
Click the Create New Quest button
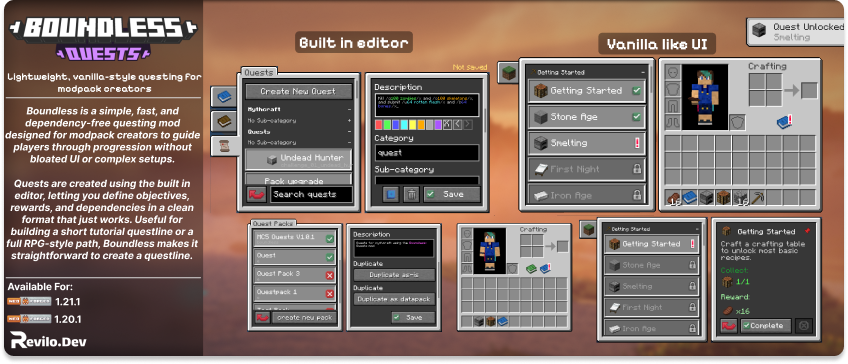(x=299, y=91)
